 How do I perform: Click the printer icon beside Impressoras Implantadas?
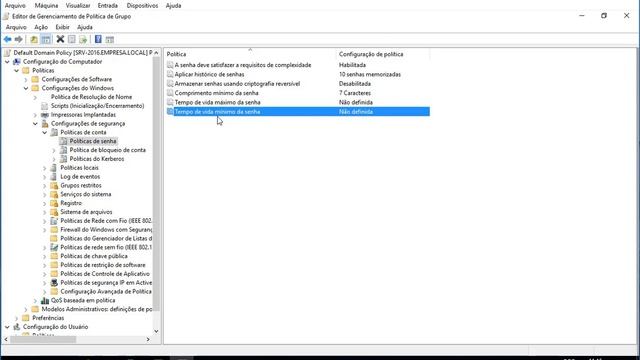pyautogui.click(x=45, y=115)
